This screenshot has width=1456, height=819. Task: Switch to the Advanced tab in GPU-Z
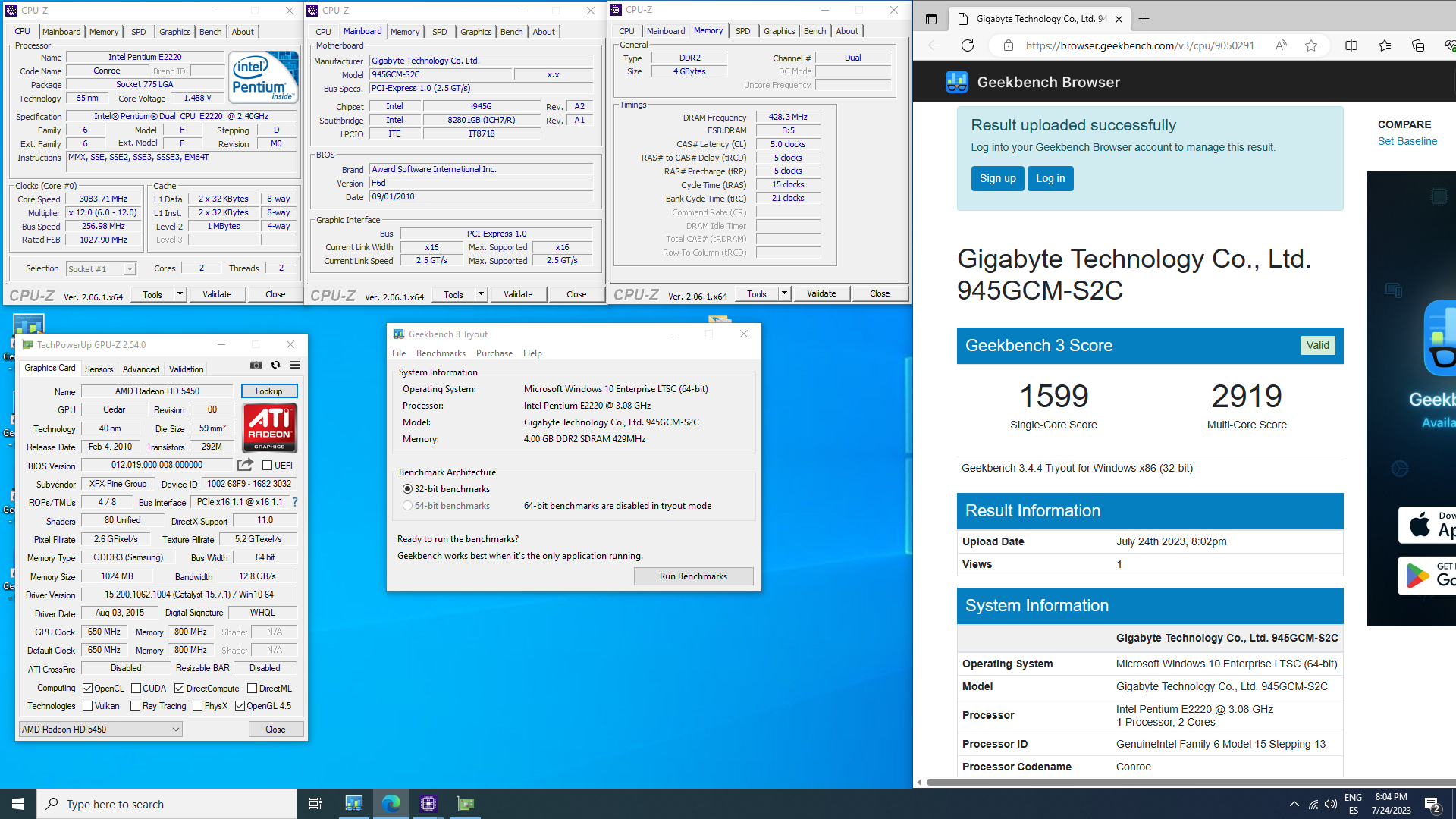(141, 369)
